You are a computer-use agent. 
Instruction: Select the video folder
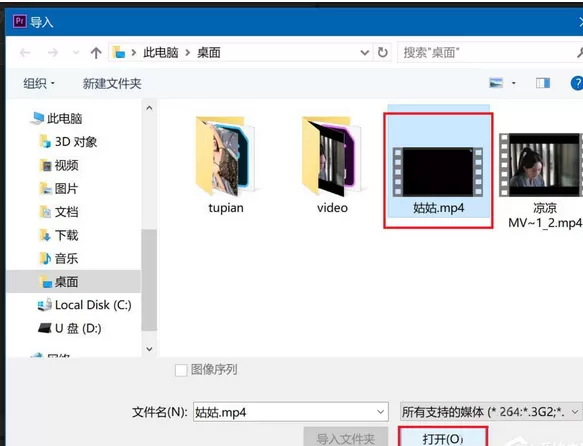(x=332, y=165)
